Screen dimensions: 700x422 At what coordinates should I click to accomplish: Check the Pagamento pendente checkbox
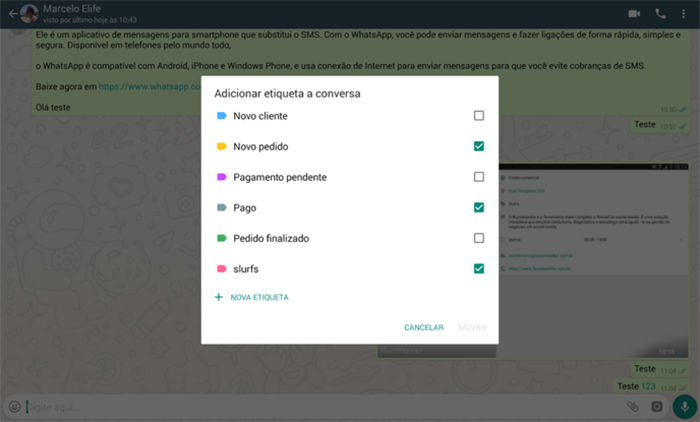pos(479,177)
